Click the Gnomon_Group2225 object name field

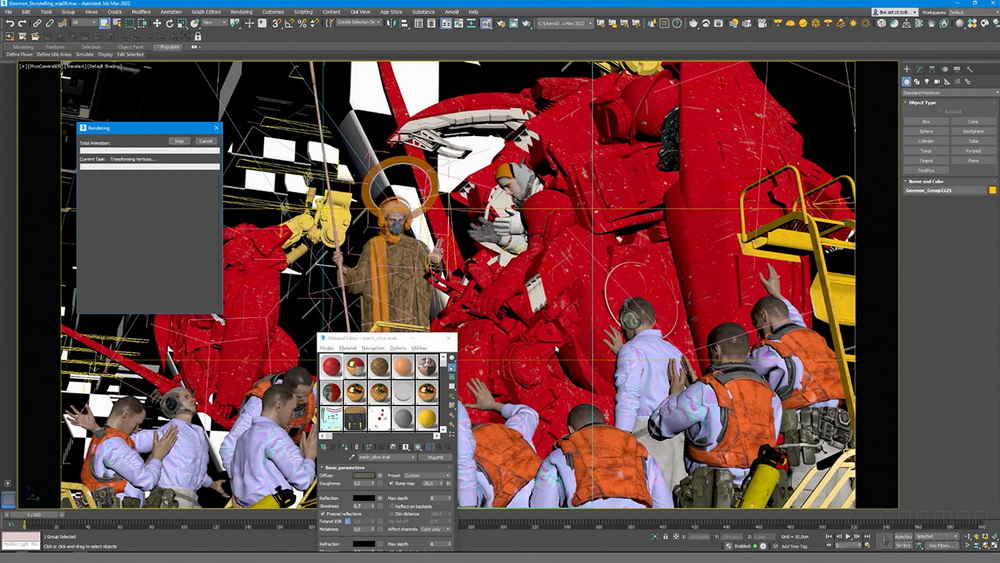[945, 190]
